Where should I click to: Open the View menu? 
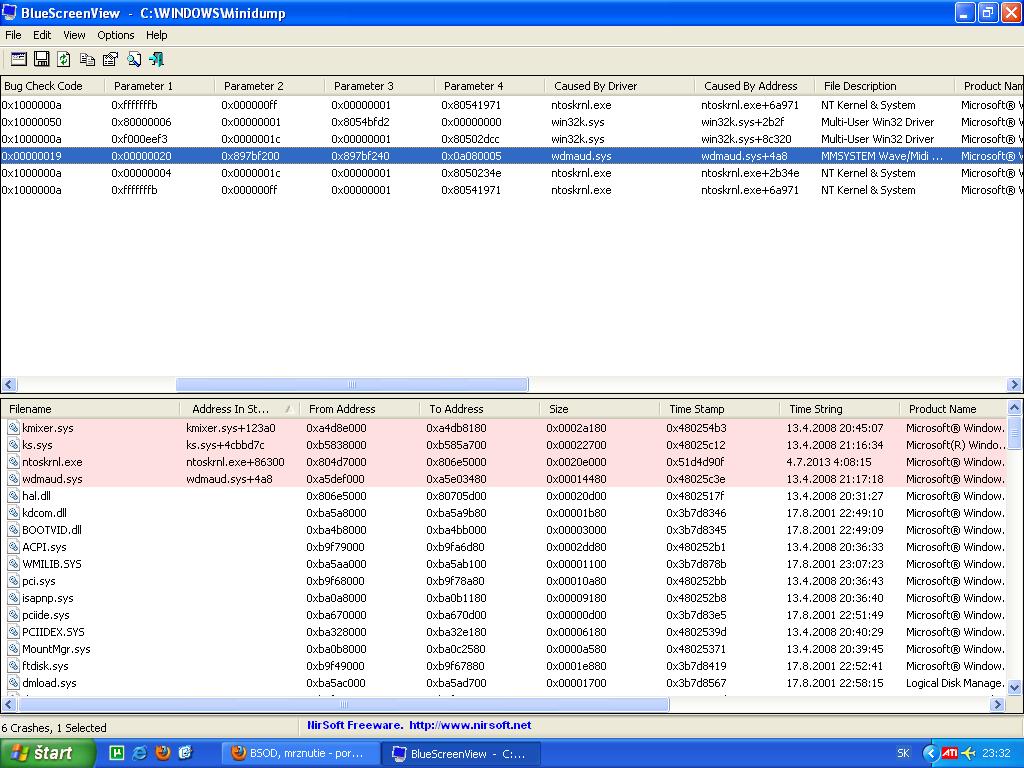pos(74,35)
